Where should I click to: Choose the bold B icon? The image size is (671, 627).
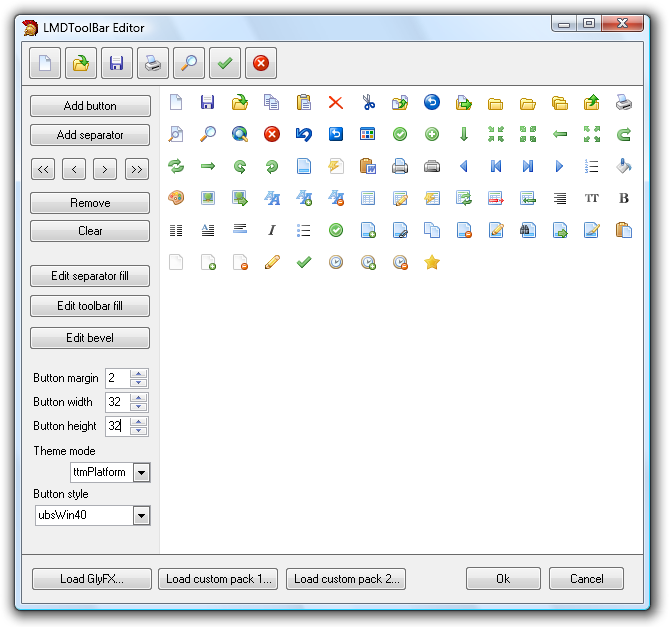[624, 198]
